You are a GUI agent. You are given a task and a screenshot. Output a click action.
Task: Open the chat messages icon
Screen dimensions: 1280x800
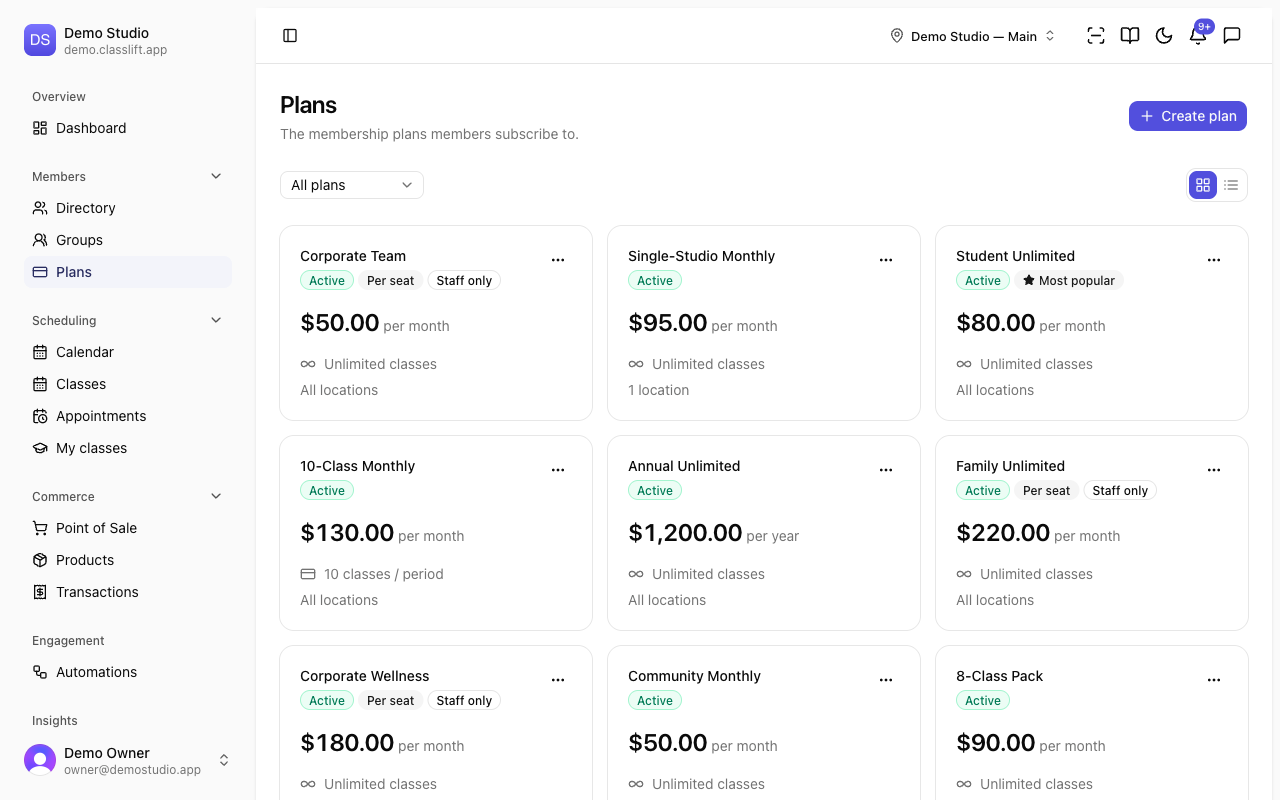pyautogui.click(x=1232, y=36)
